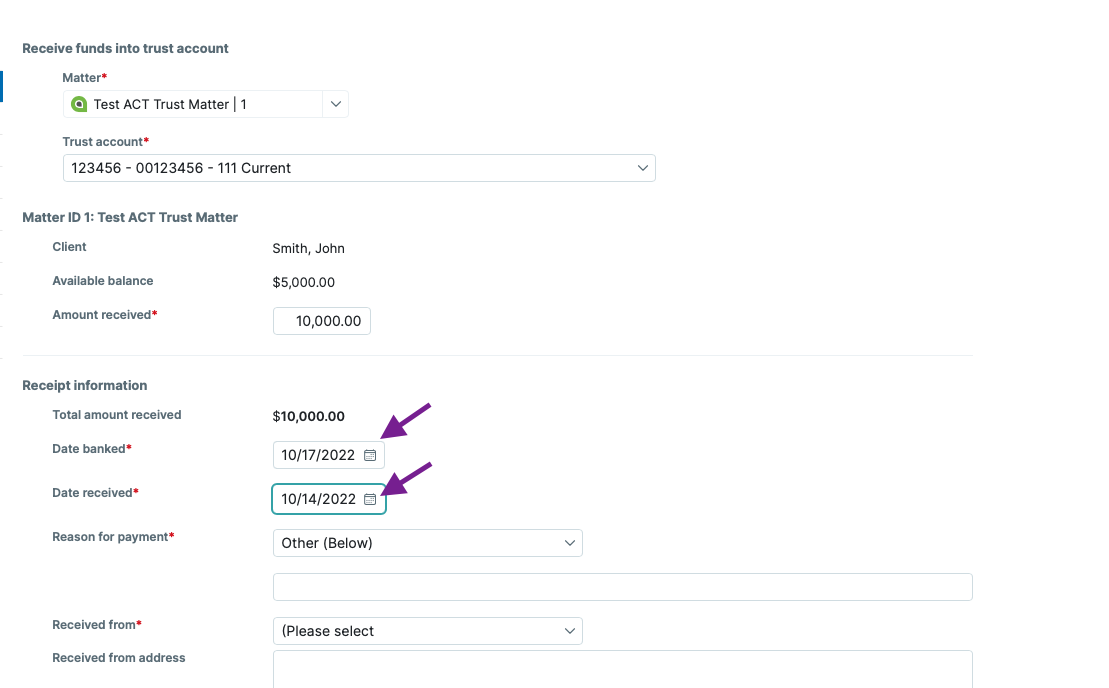Click the Amount received label
The height and width of the screenshot is (688, 1109).
(105, 315)
